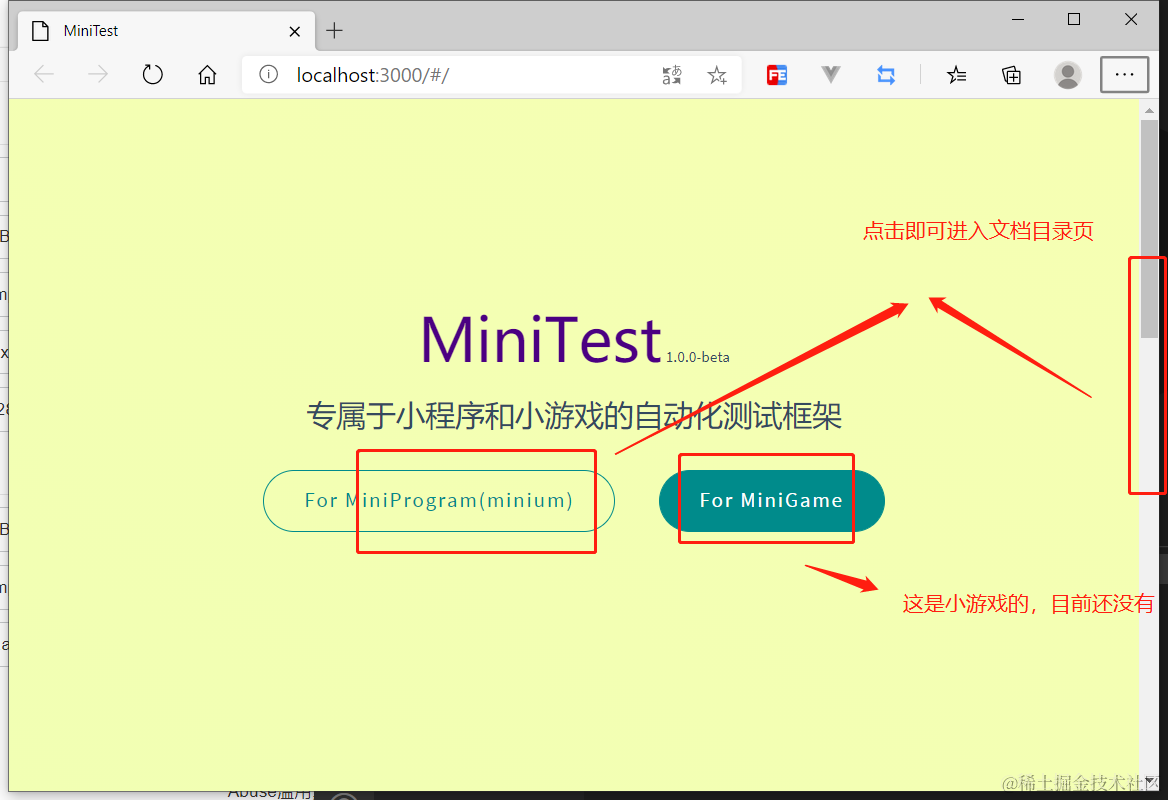Click the back navigation arrow
Viewport: 1168px width, 800px height.
[x=44, y=74]
